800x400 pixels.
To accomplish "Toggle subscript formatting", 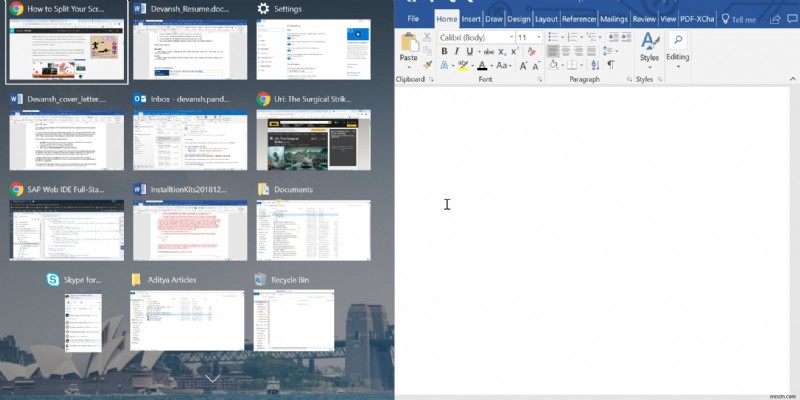I will (502, 52).
